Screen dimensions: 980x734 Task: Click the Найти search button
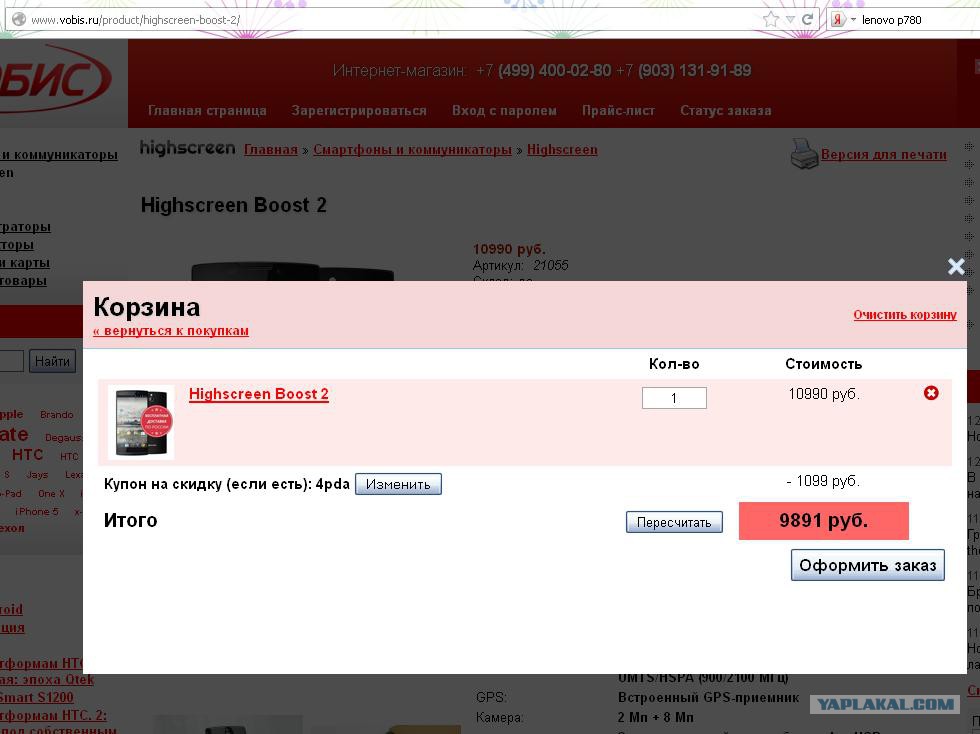[52, 361]
